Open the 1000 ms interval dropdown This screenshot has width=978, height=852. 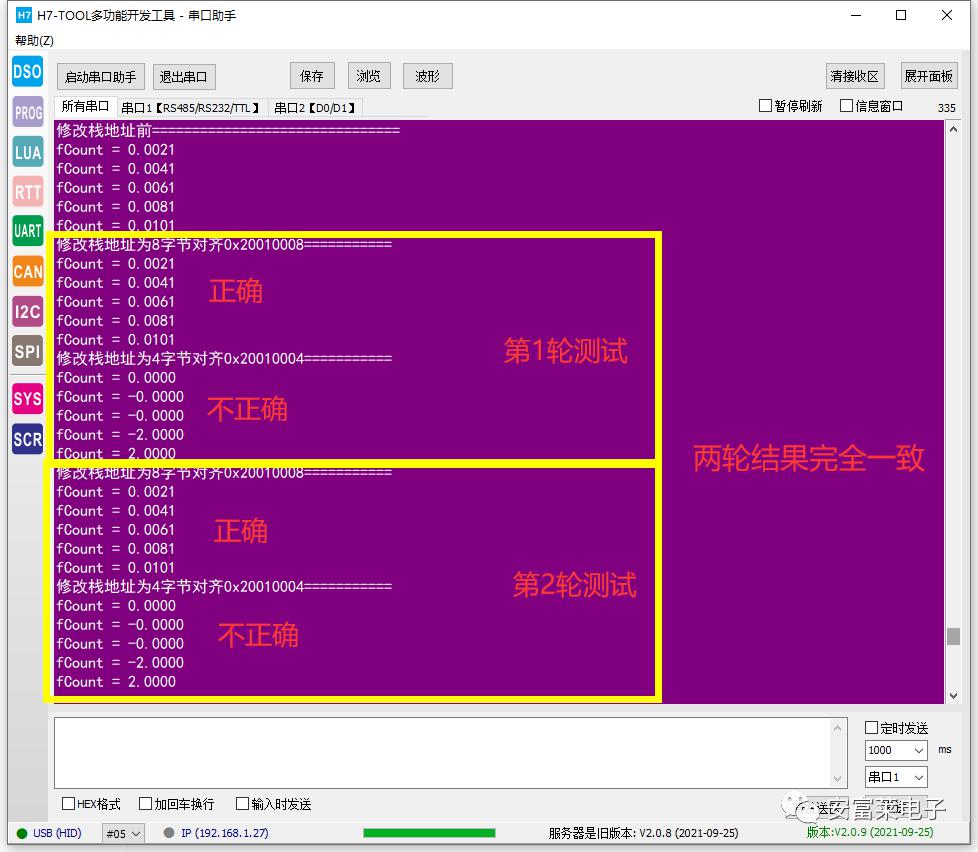pyautogui.click(x=896, y=750)
